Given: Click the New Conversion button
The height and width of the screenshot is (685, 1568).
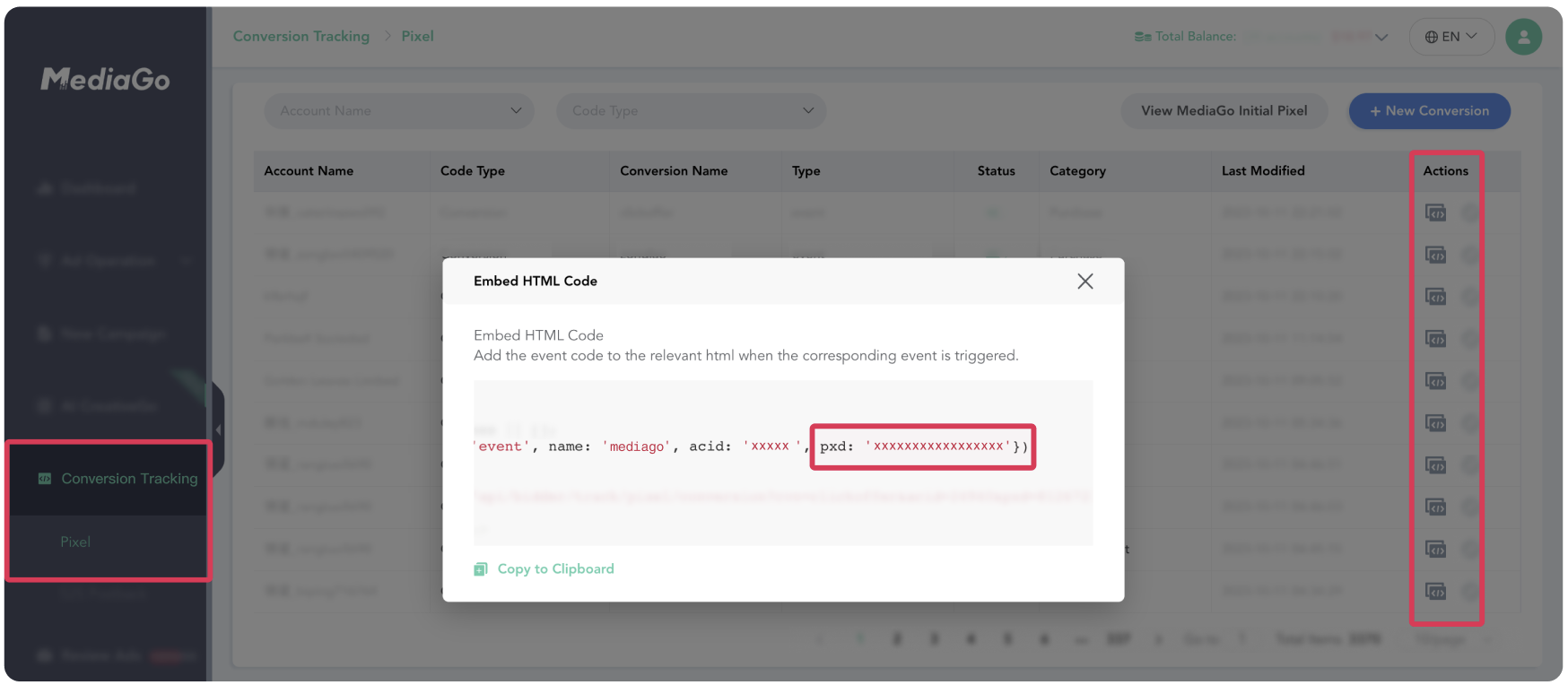Looking at the screenshot, I should [x=1429, y=110].
